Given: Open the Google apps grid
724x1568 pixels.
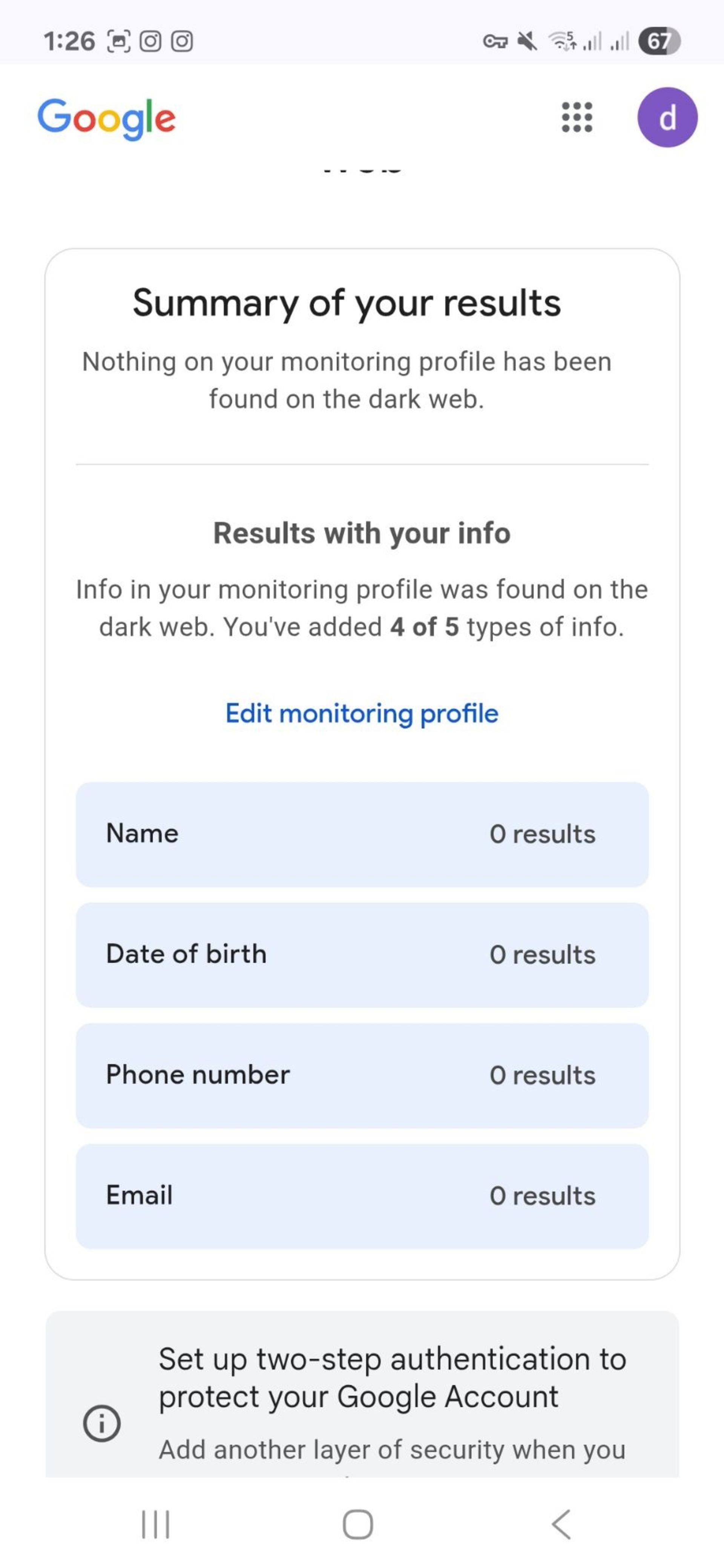Looking at the screenshot, I should point(576,117).
